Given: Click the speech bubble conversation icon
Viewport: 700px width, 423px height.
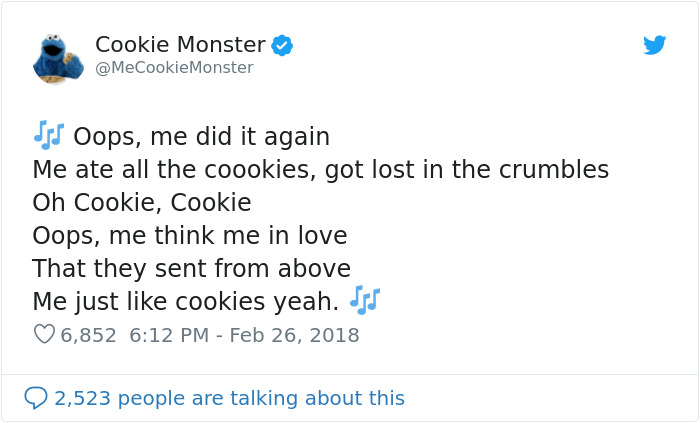Looking at the screenshot, I should point(36,398).
